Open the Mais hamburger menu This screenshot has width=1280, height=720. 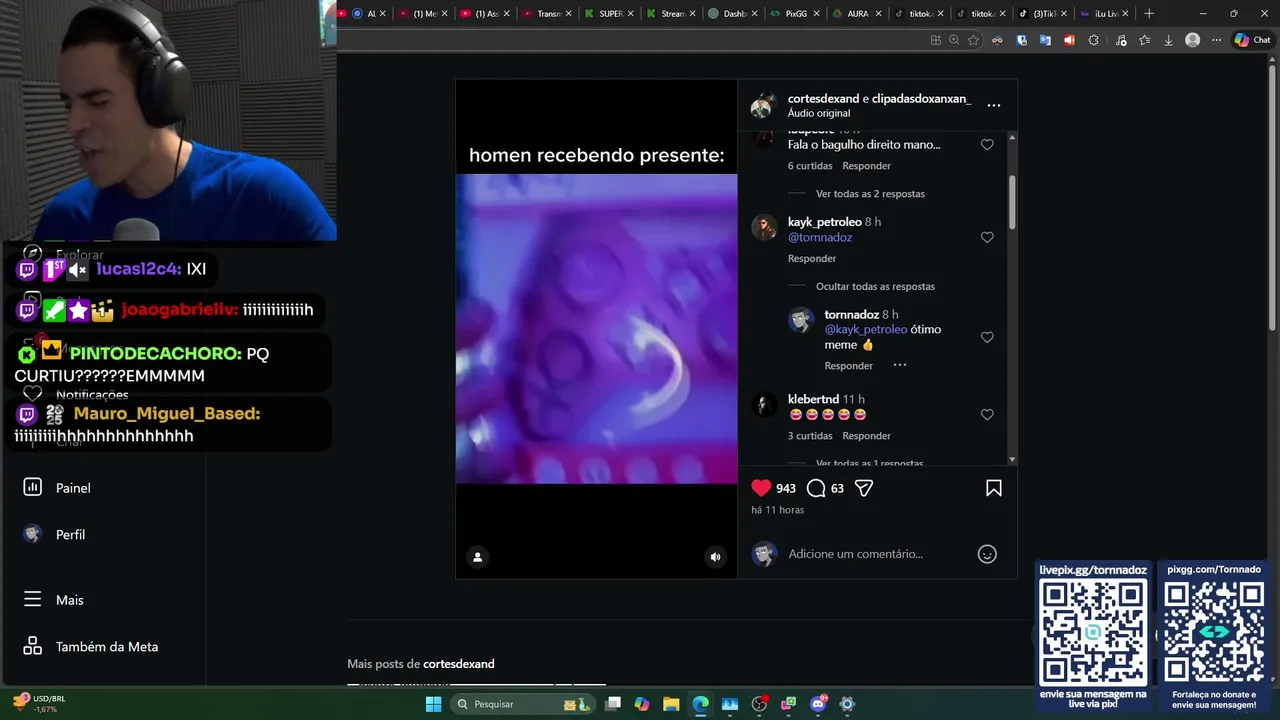(54, 600)
